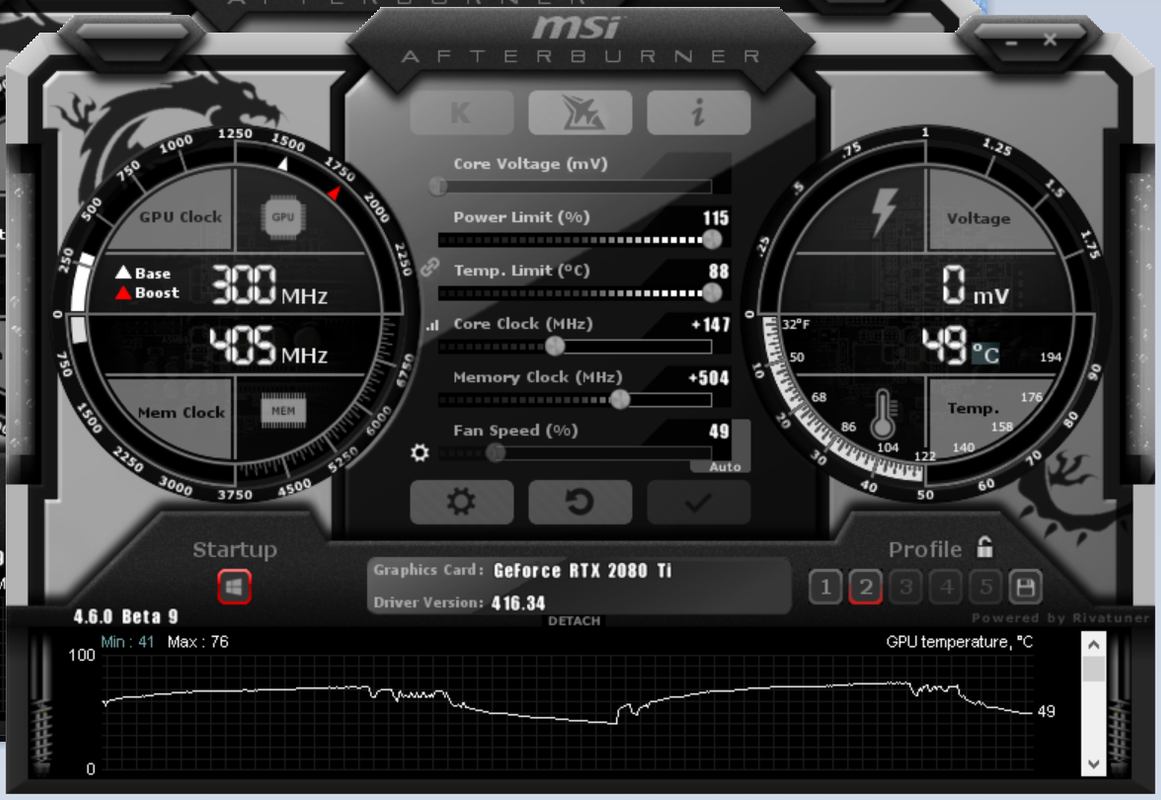The height and width of the screenshot is (800, 1161).
Task: Load profile slot 1
Action: [x=826, y=587]
